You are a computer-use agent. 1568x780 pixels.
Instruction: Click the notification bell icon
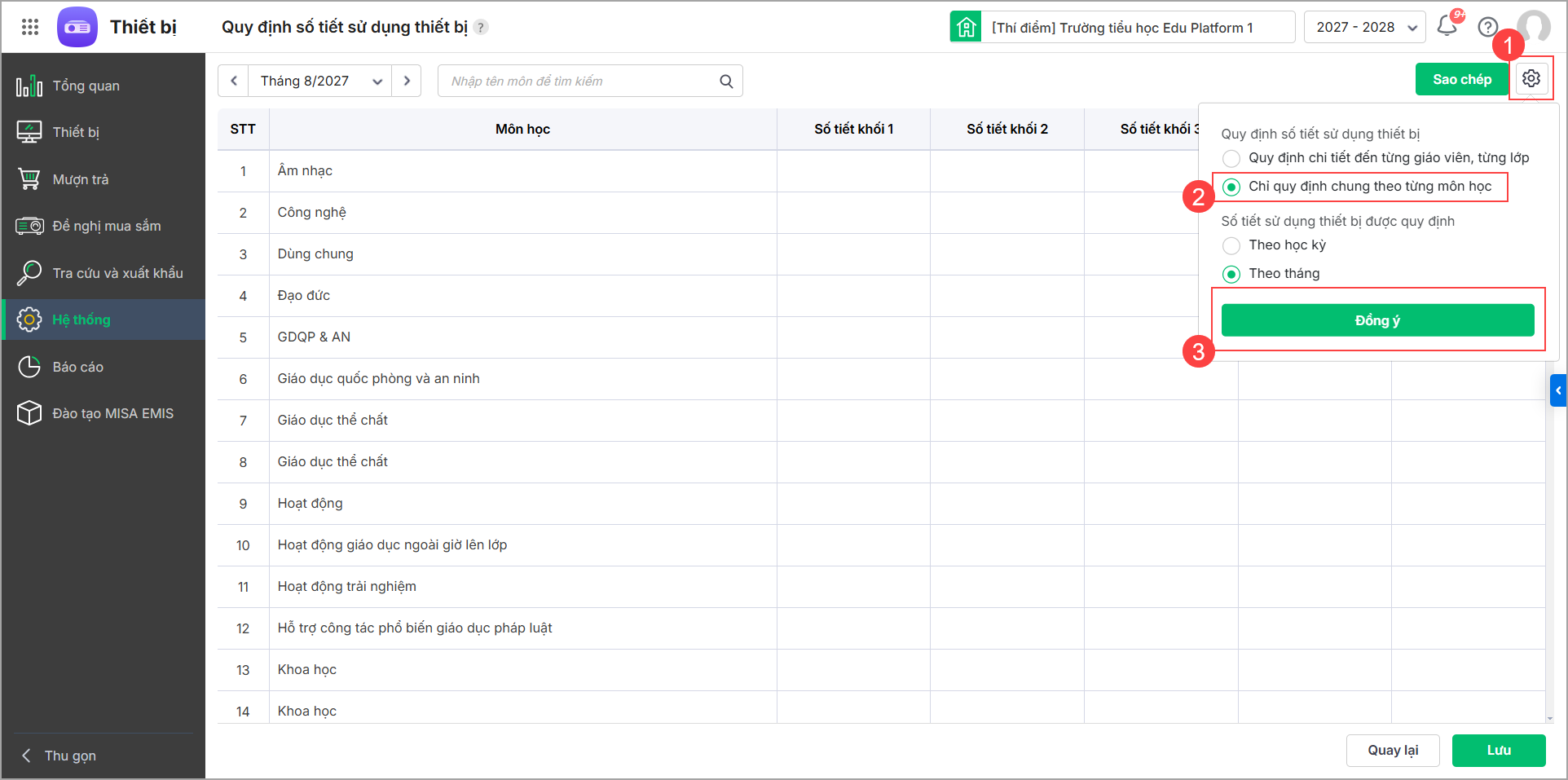(1447, 26)
